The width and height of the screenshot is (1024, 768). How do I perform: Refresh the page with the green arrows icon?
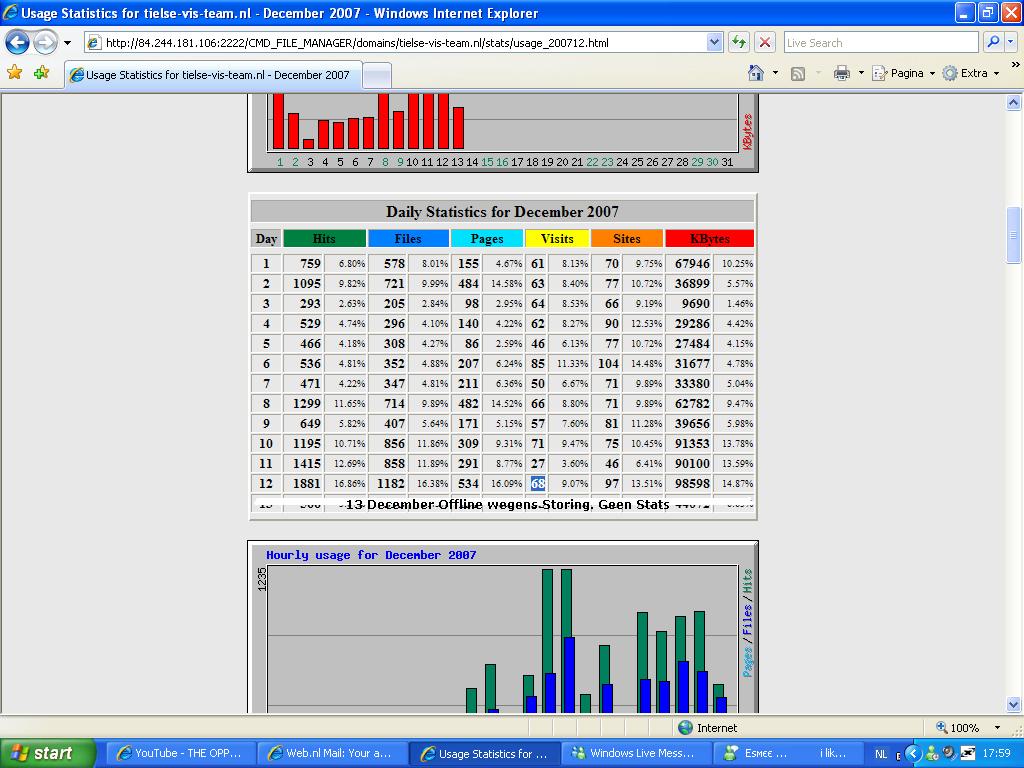[x=739, y=43]
